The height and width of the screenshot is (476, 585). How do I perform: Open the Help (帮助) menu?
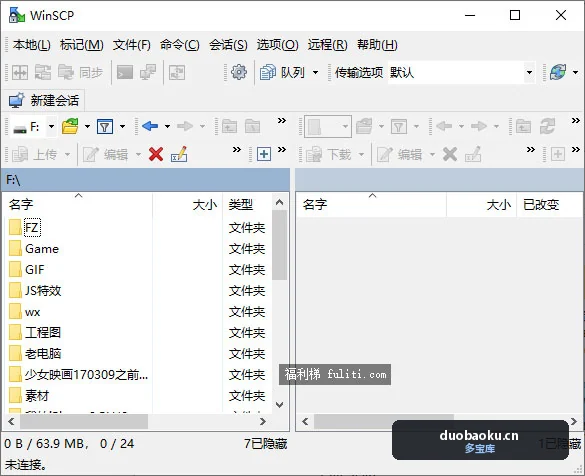(377, 45)
